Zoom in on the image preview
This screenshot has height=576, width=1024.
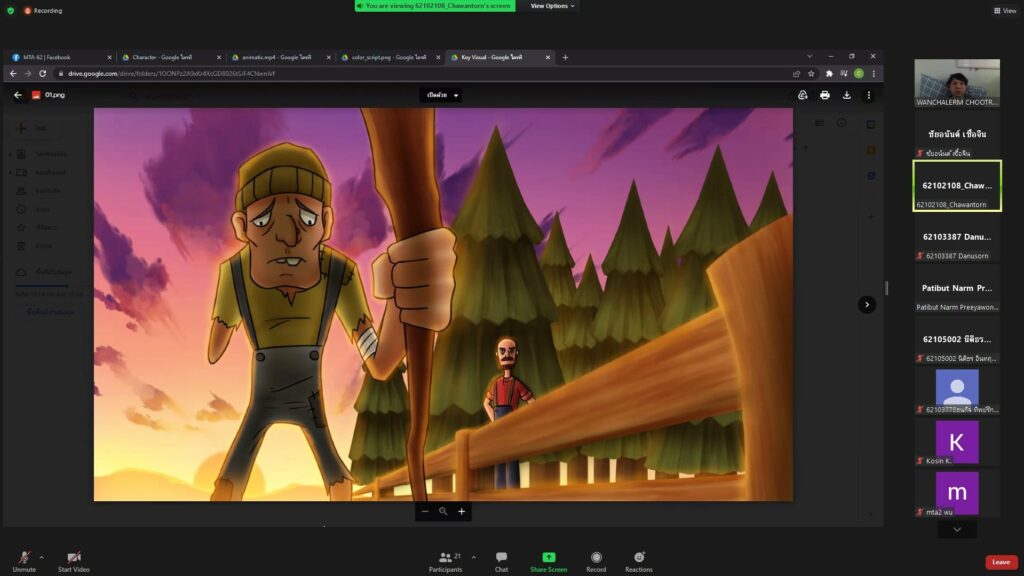coord(461,511)
